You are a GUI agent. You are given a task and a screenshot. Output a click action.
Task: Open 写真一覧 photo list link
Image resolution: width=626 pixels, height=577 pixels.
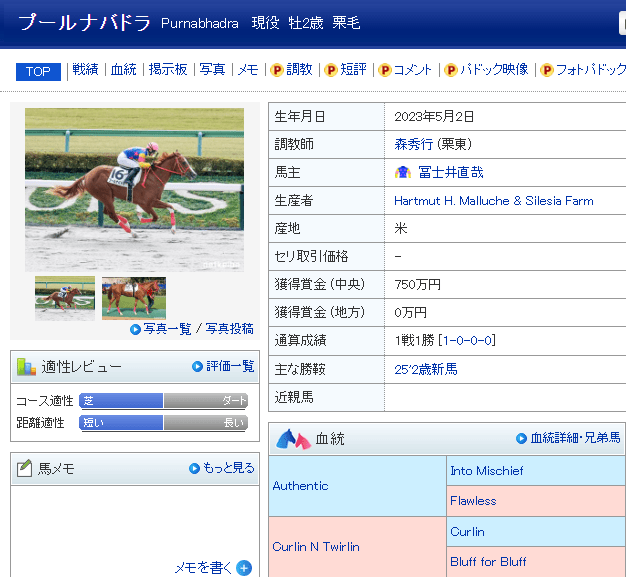[167, 329]
